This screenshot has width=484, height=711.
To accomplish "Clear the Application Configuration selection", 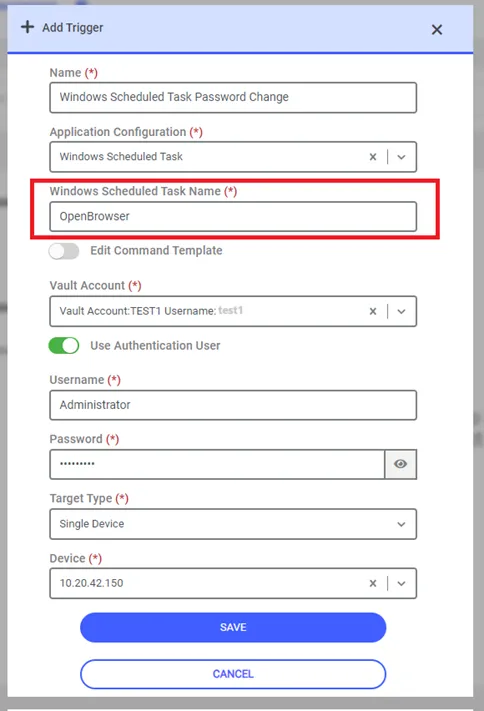I will (x=373, y=157).
